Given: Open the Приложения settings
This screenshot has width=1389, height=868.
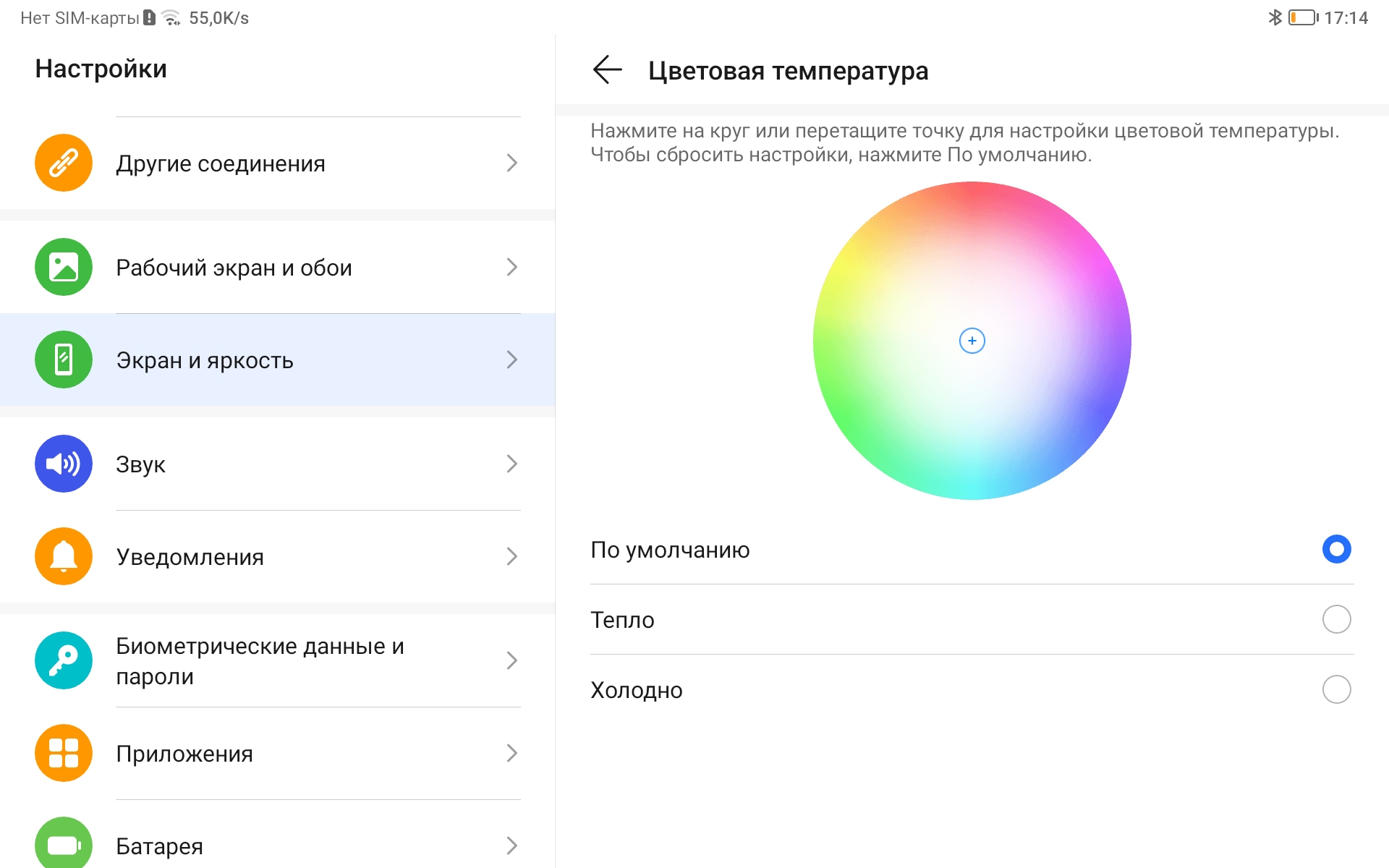Looking at the screenshot, I should click(x=278, y=753).
